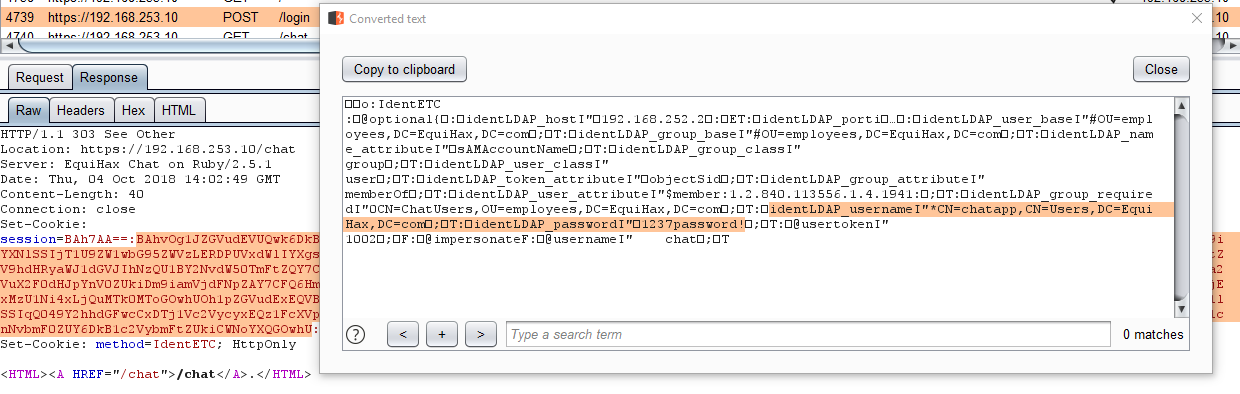
Task: Click the Burp Suite icon in dialog title
Action: [336, 18]
